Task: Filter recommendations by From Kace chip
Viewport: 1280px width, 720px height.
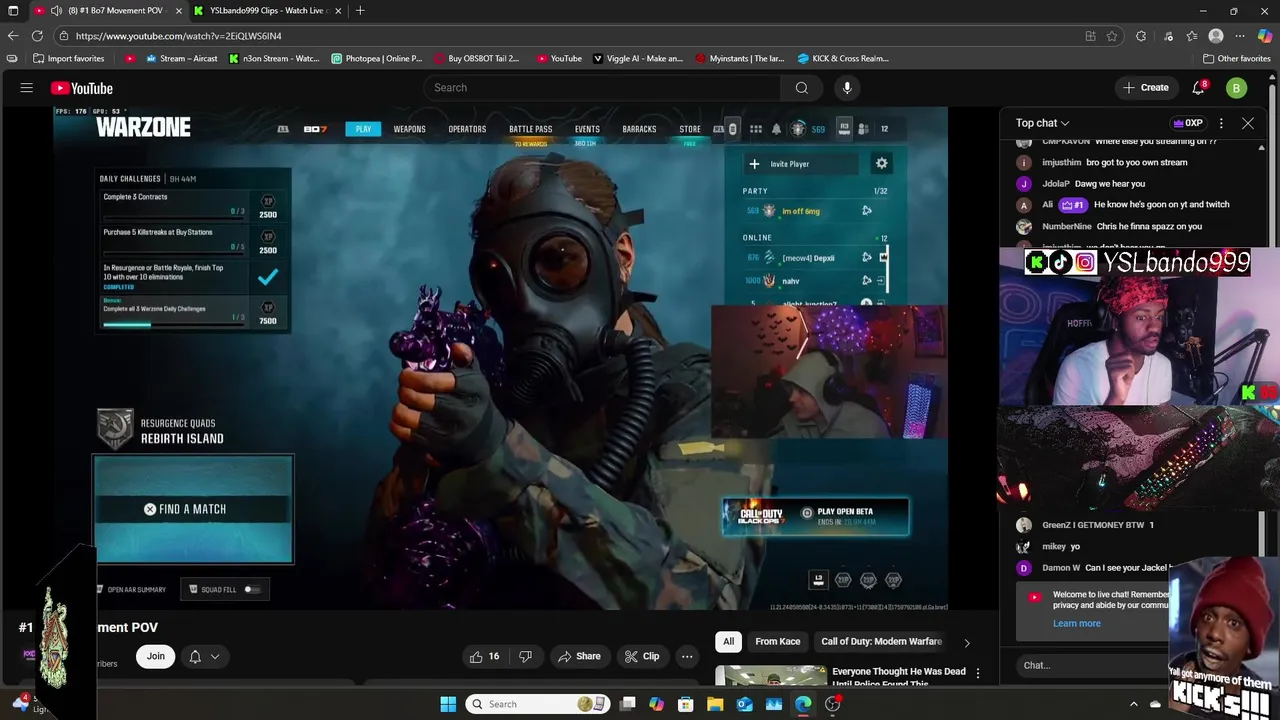Action: point(777,642)
